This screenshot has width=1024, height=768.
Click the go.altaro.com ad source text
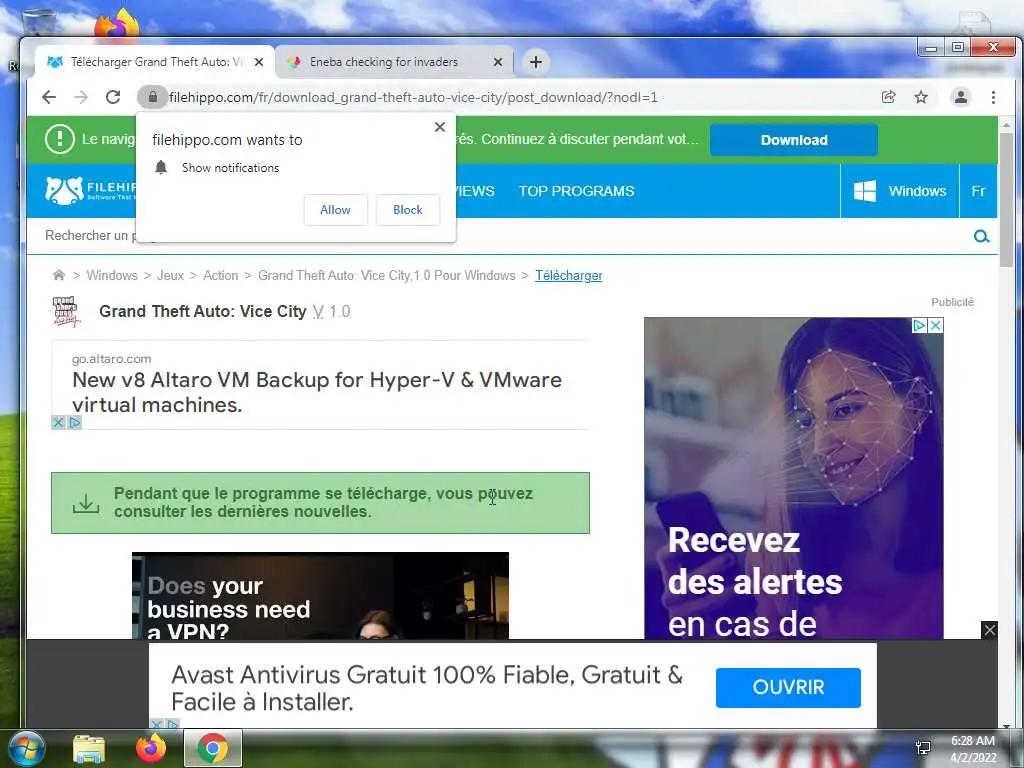(x=111, y=359)
